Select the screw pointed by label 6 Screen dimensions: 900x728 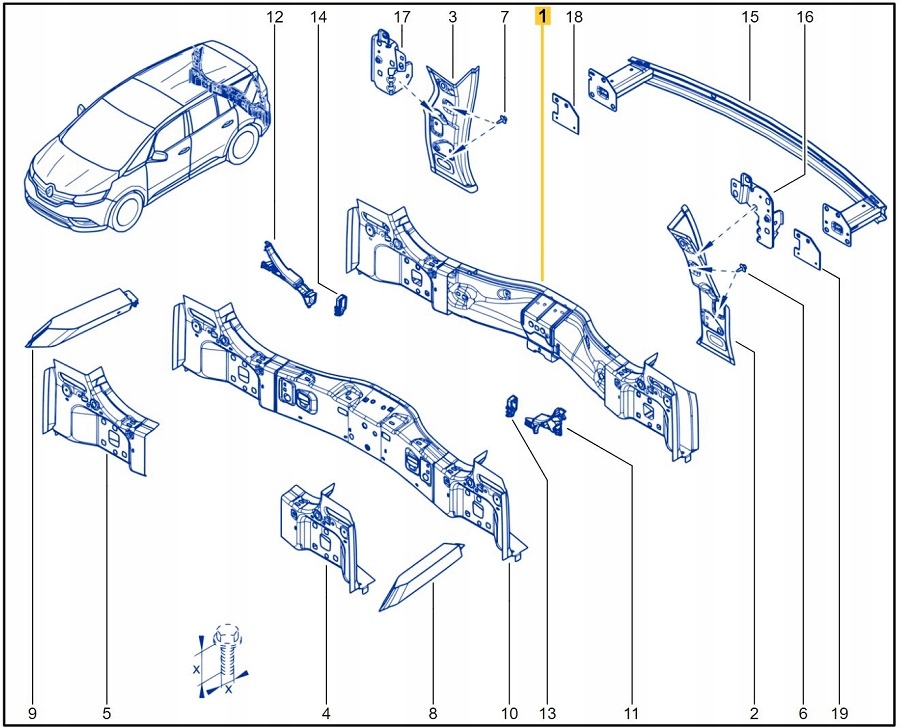click(x=743, y=268)
